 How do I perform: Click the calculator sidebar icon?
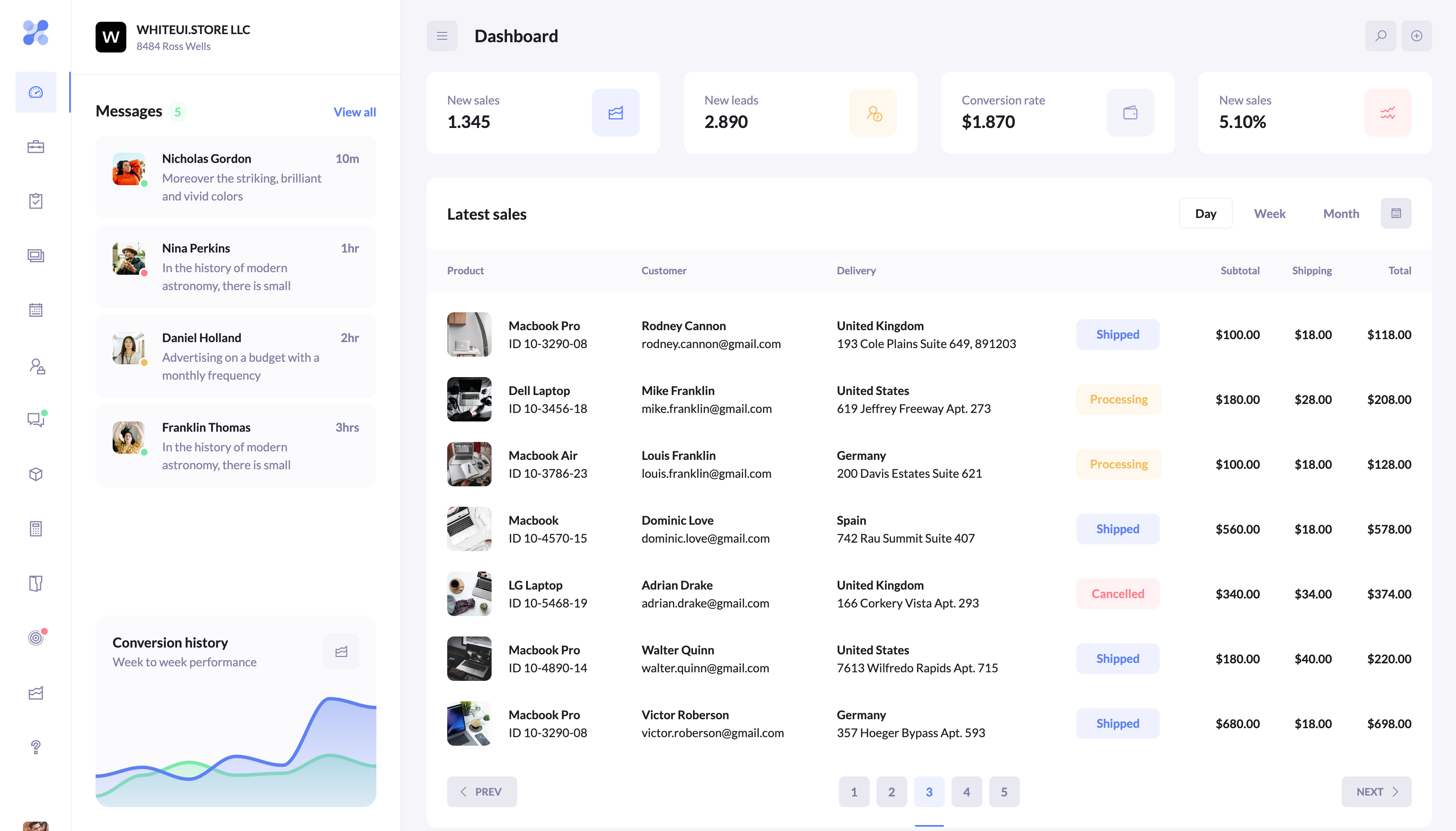tap(36, 529)
